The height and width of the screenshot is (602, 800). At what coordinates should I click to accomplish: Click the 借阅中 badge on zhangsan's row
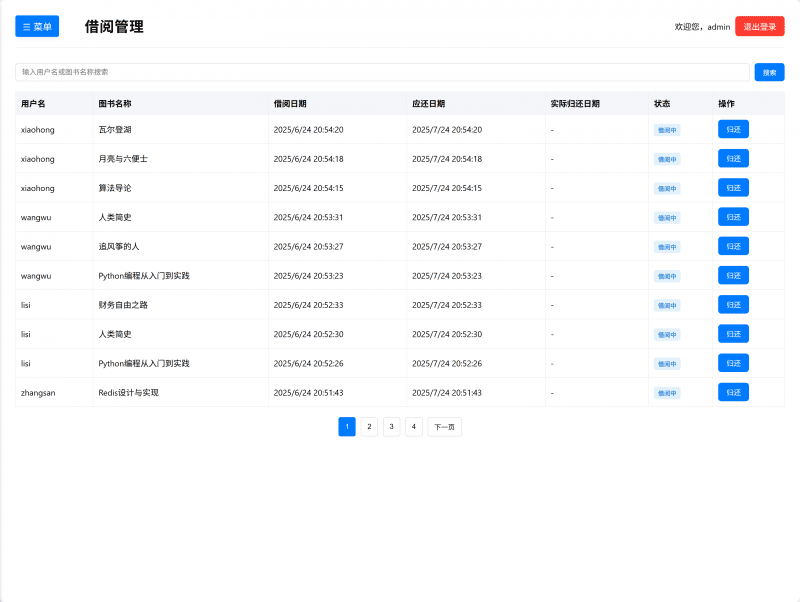[666, 392]
